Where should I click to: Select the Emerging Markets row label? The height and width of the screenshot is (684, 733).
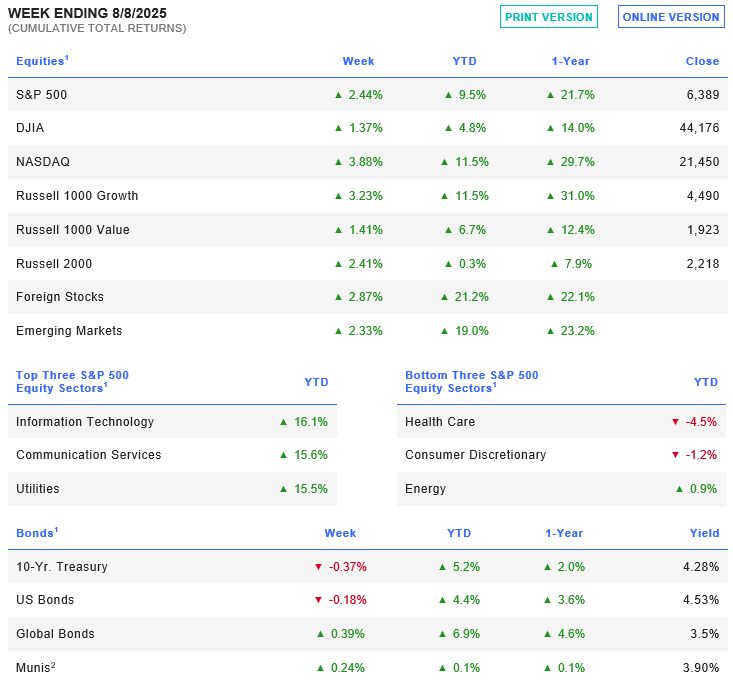(69, 331)
